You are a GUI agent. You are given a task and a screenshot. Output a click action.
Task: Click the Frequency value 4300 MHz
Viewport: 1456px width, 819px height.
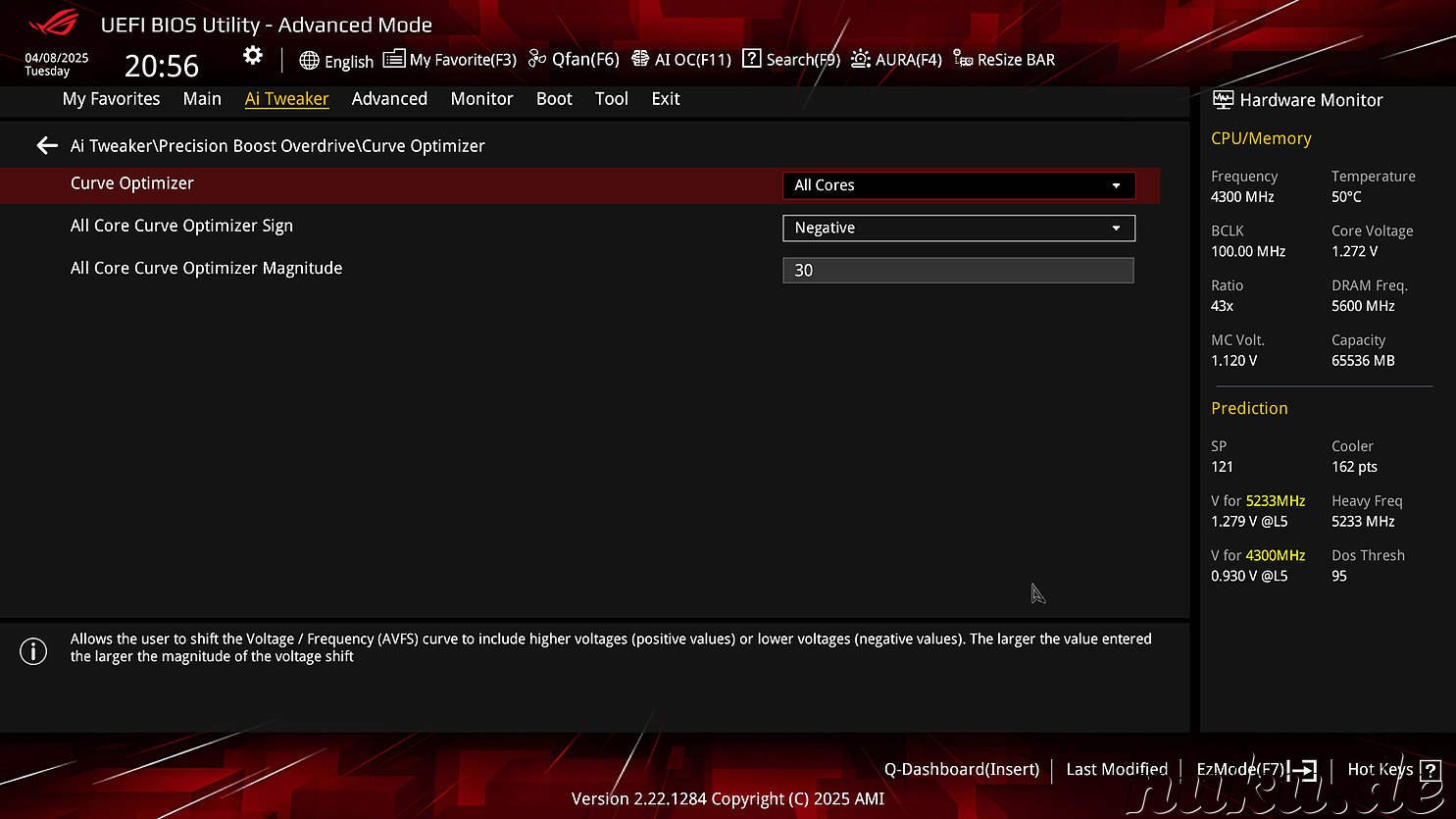(x=1242, y=197)
